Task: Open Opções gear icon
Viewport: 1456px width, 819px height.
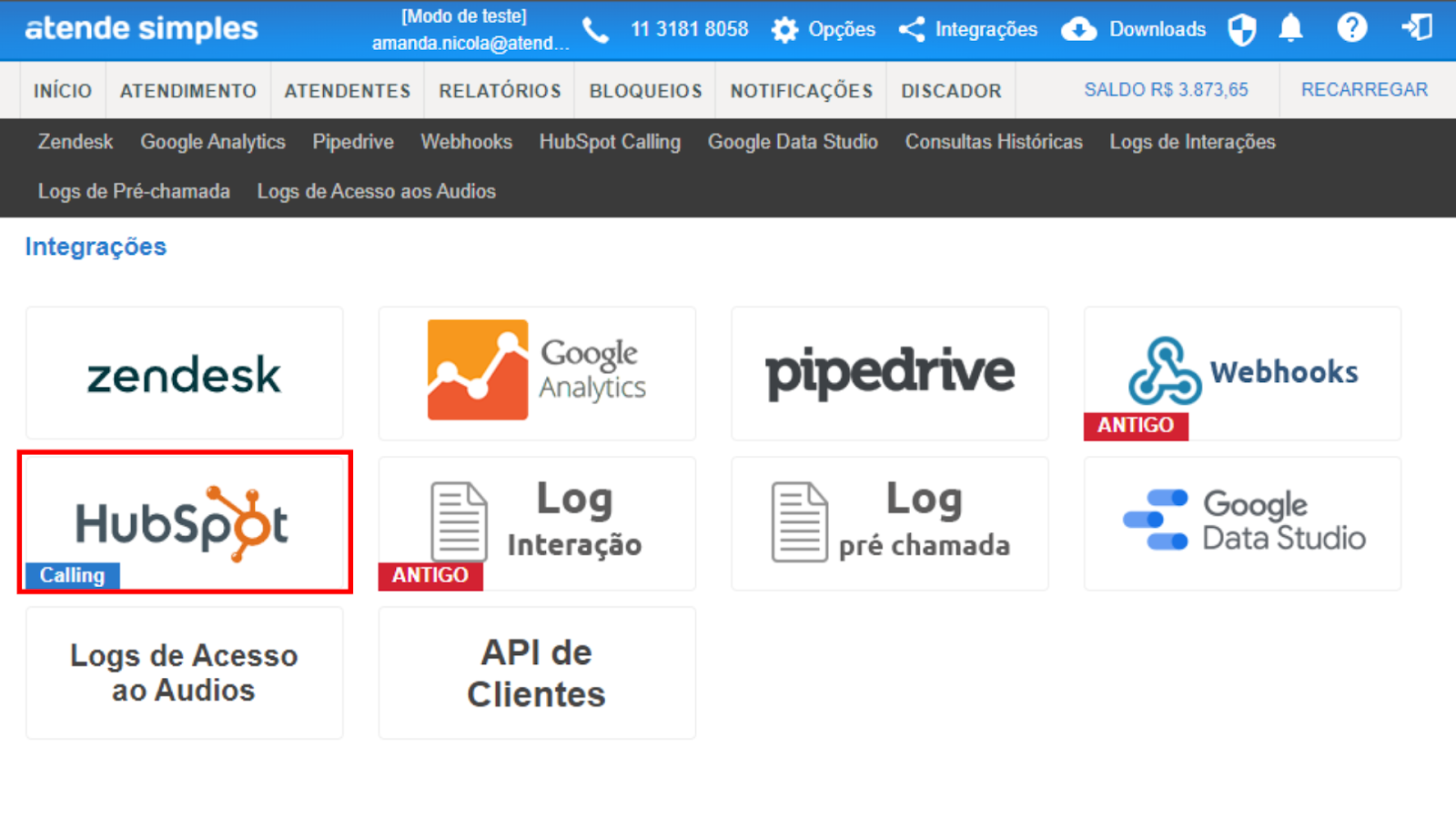Action: tap(784, 30)
